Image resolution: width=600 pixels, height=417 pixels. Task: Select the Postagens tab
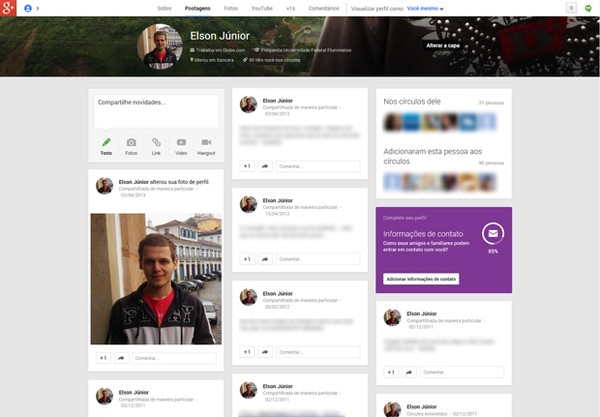click(197, 8)
